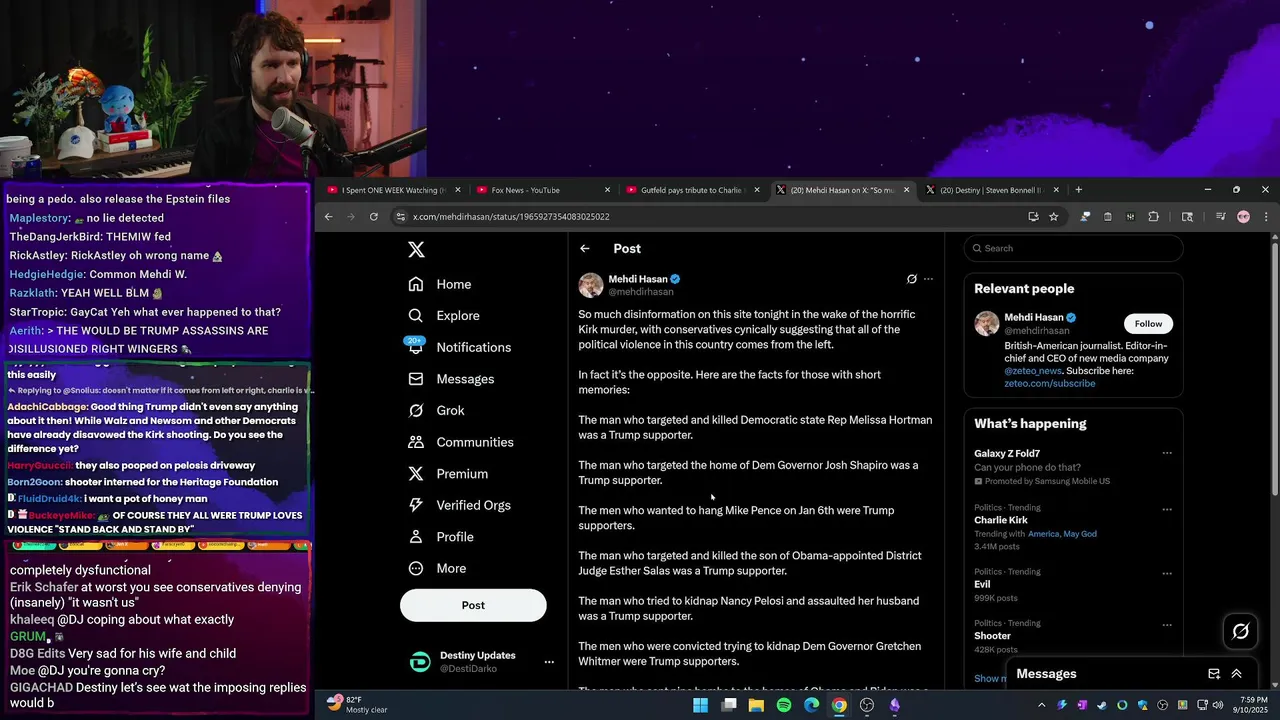Viewport: 1280px width, 720px height.
Task: Open Chrome's three-dot menu
Action: (1266, 217)
